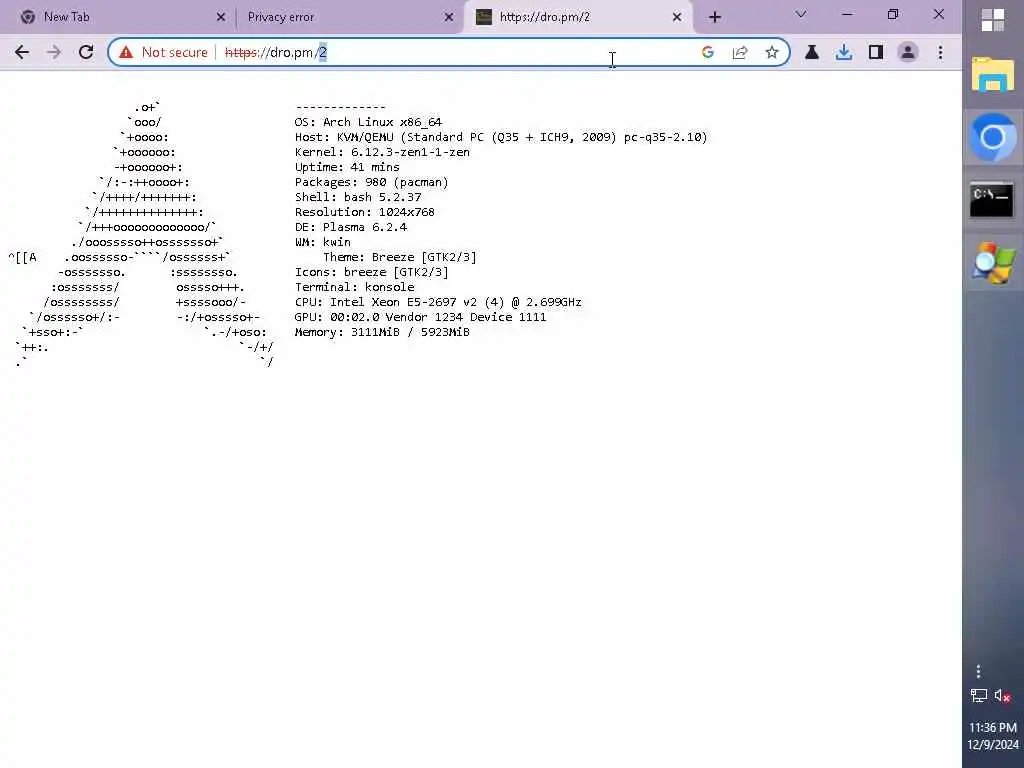Bookmark this tab with the star
Image resolution: width=1024 pixels, height=768 pixels.
(x=772, y=52)
